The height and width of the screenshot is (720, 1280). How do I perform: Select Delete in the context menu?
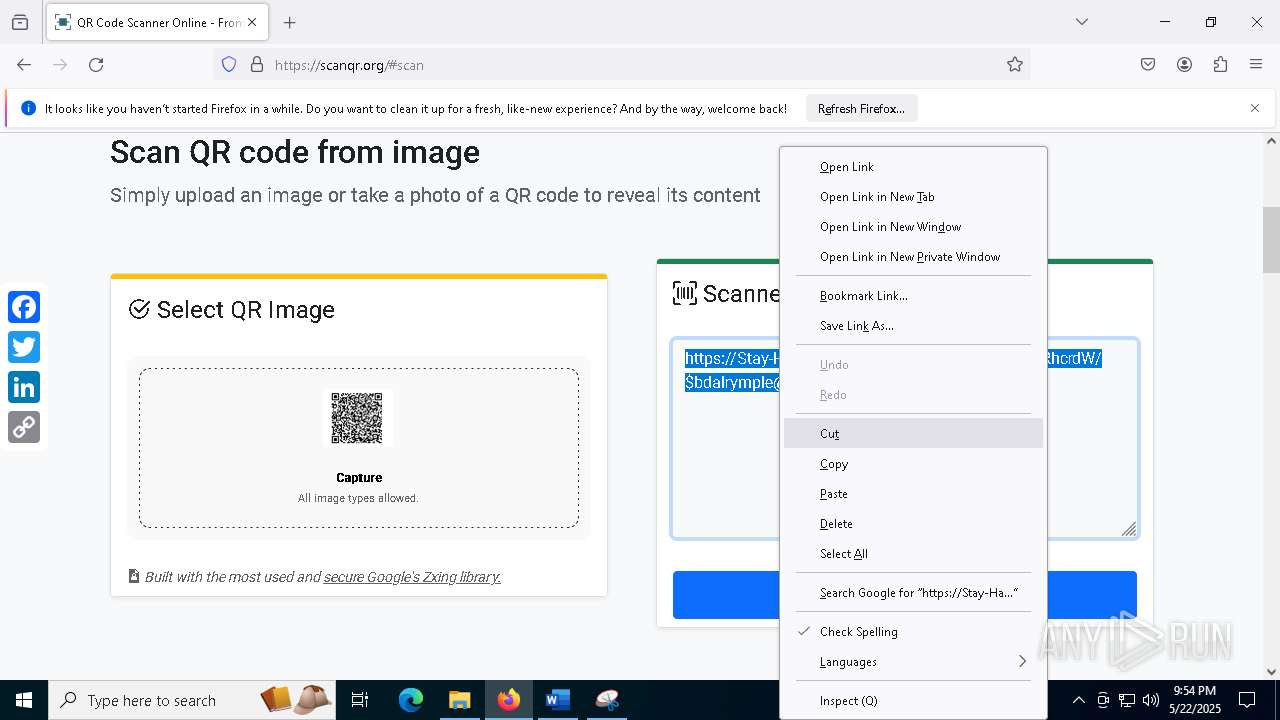[913, 524]
